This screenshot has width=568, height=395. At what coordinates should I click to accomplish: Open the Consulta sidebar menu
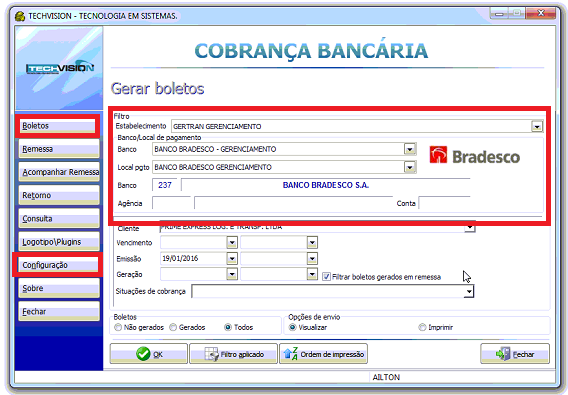59,219
